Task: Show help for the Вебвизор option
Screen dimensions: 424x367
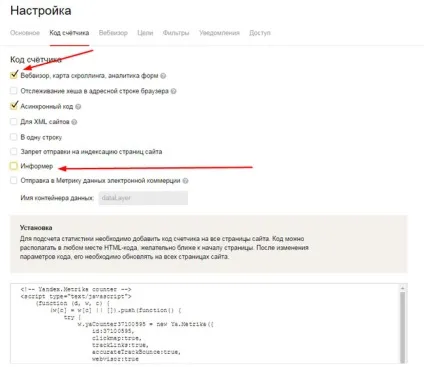Action: pos(163,76)
